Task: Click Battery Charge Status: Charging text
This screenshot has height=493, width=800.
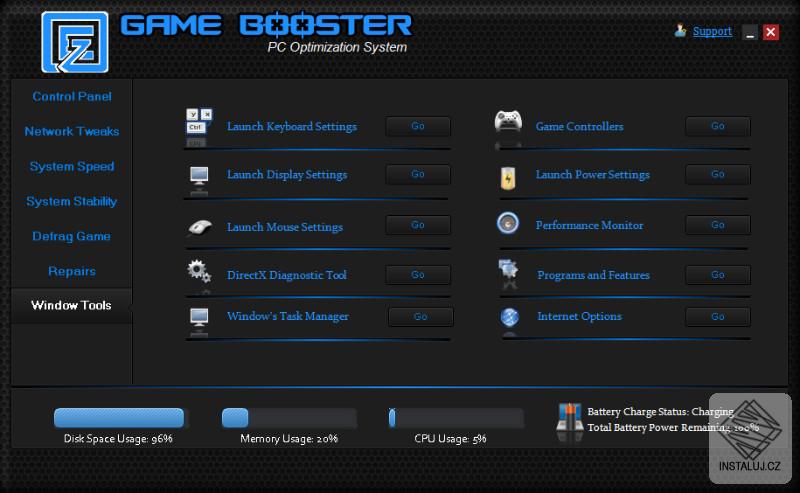Action: point(660,411)
